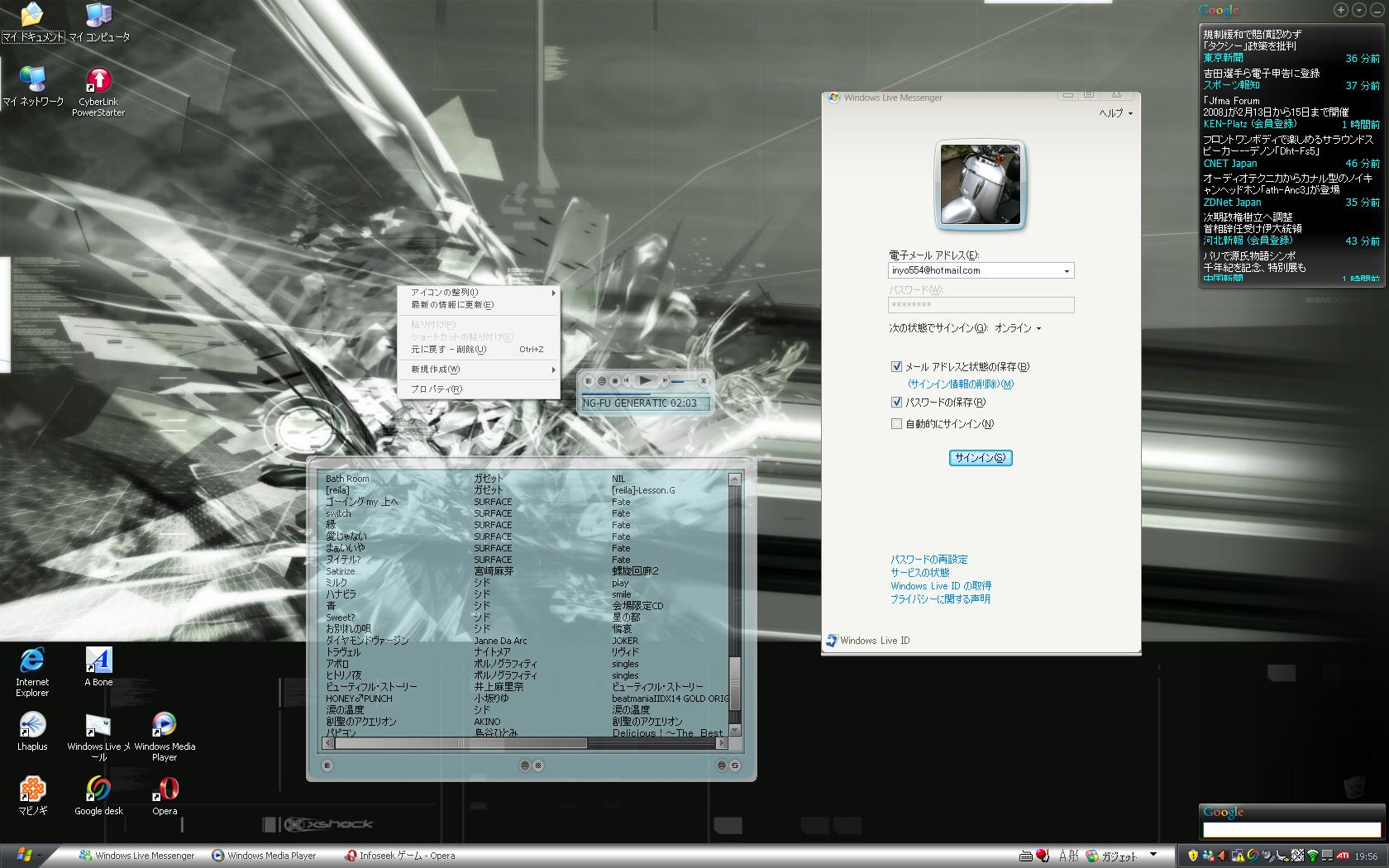The image size is (1389, 868).
Task: Click the password field in Messenger
Action: pyautogui.click(x=981, y=305)
